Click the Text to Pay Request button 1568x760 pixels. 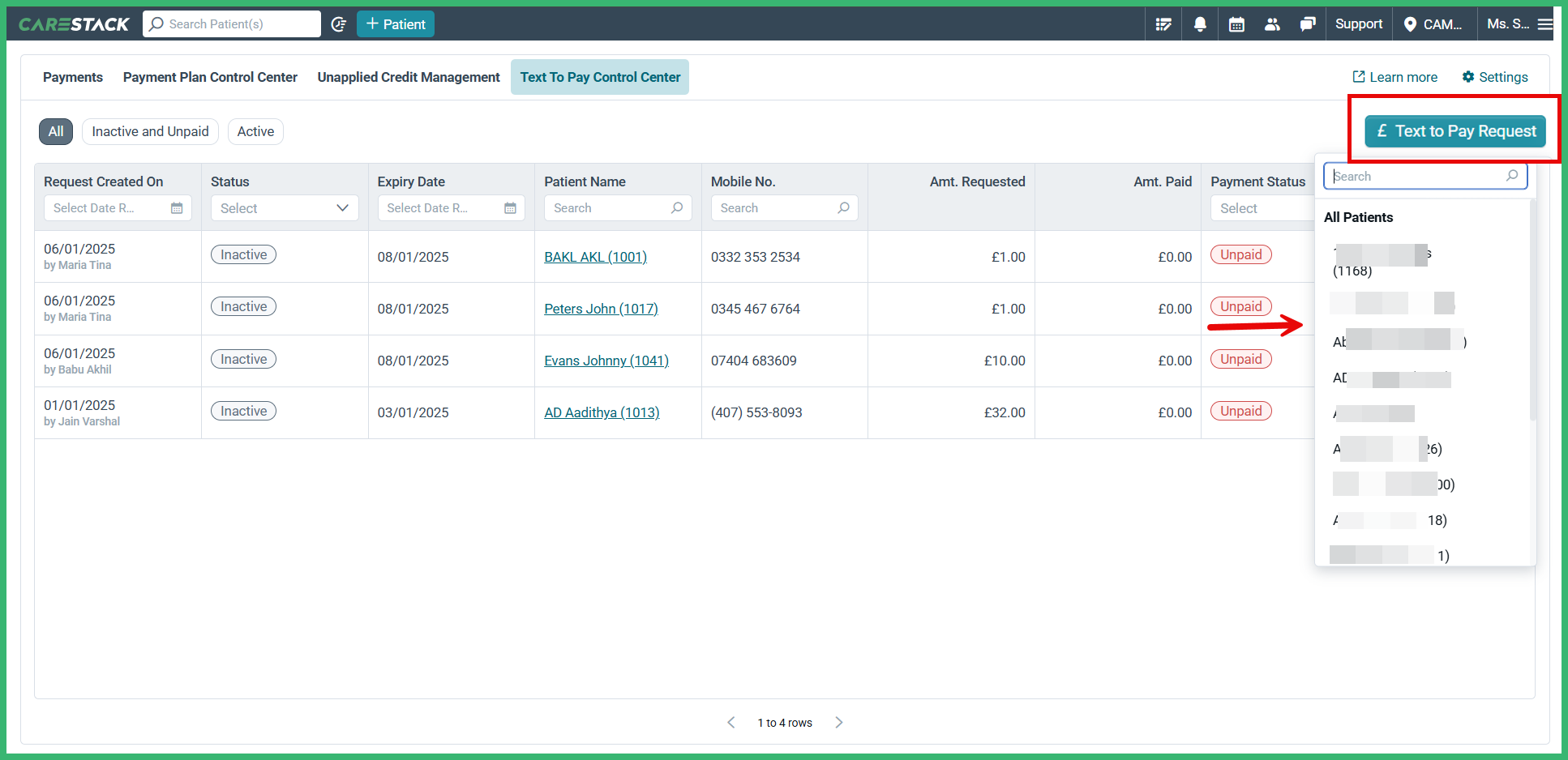pos(1454,130)
